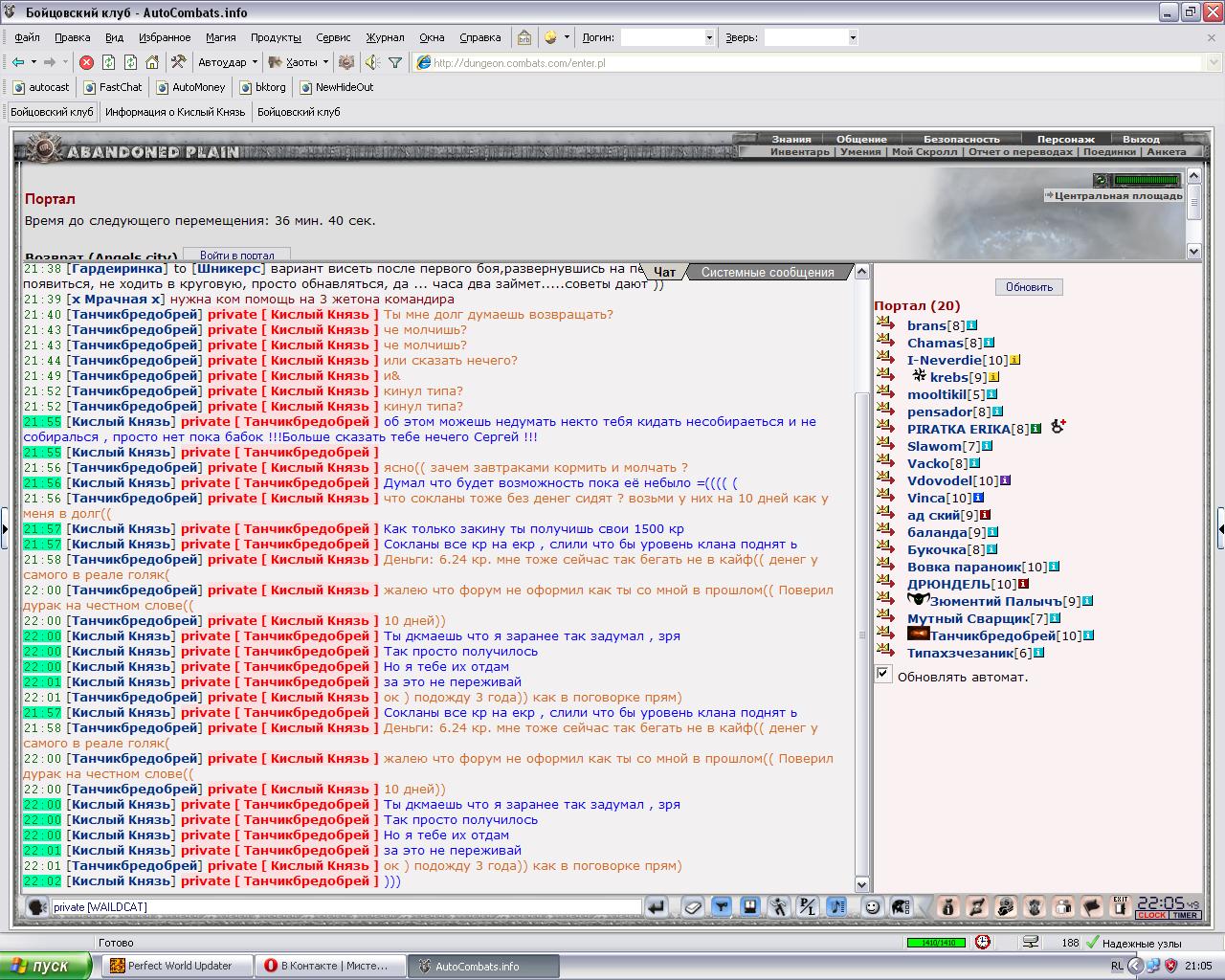The height and width of the screenshot is (980, 1225).
Task: Open the Магия menu
Action: 220,37
